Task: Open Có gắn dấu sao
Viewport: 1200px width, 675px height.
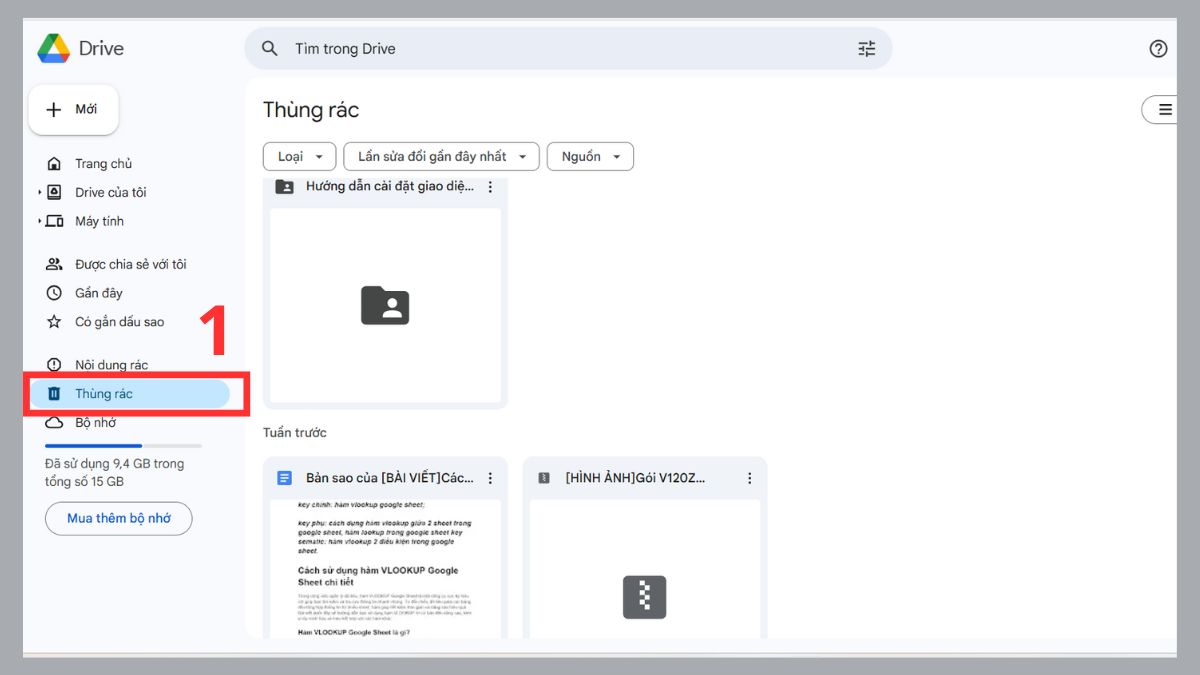Action: [119, 322]
